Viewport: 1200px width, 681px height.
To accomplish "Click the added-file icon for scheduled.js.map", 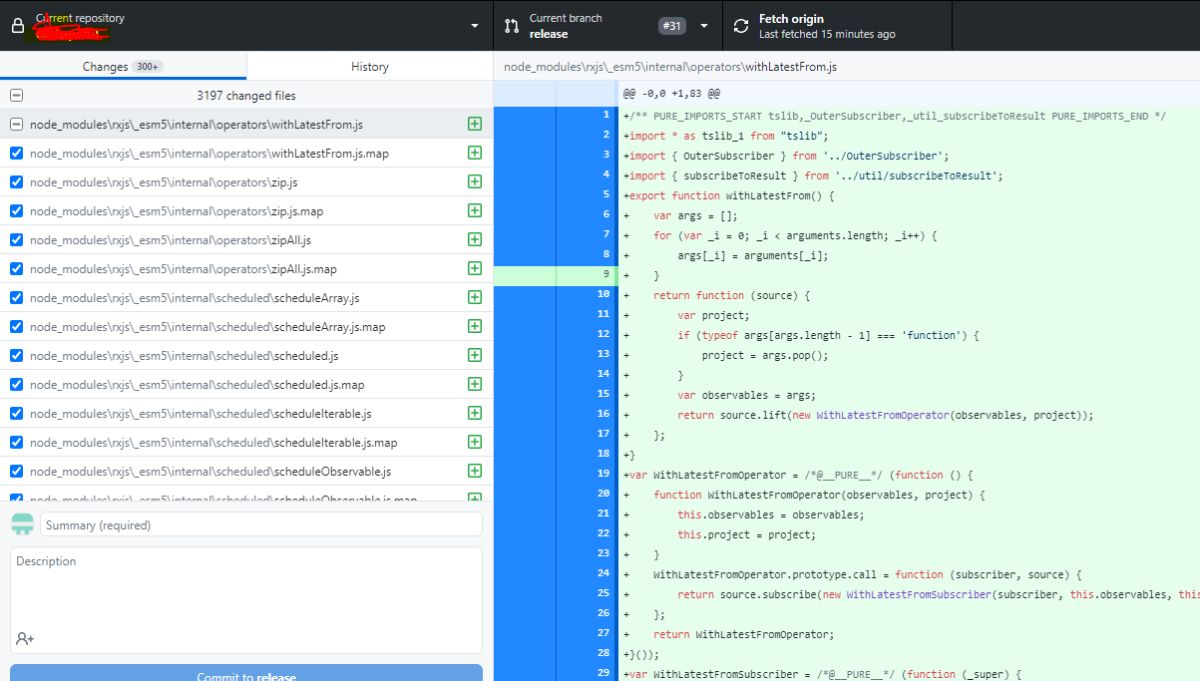I will [x=475, y=384].
